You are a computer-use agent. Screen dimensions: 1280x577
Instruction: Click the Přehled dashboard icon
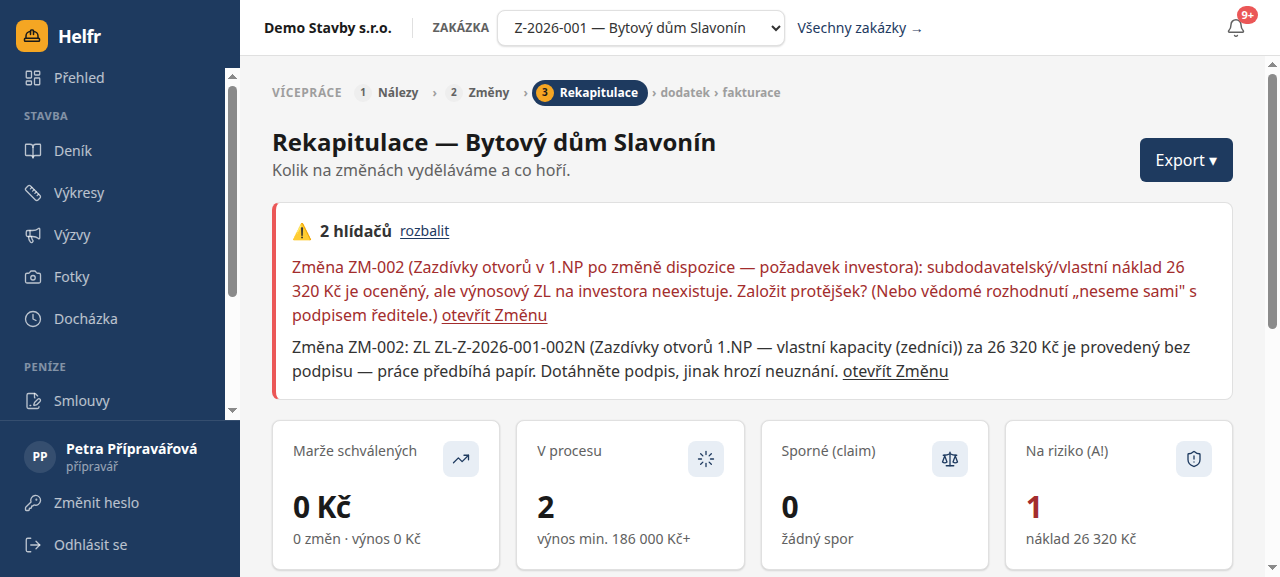33,78
